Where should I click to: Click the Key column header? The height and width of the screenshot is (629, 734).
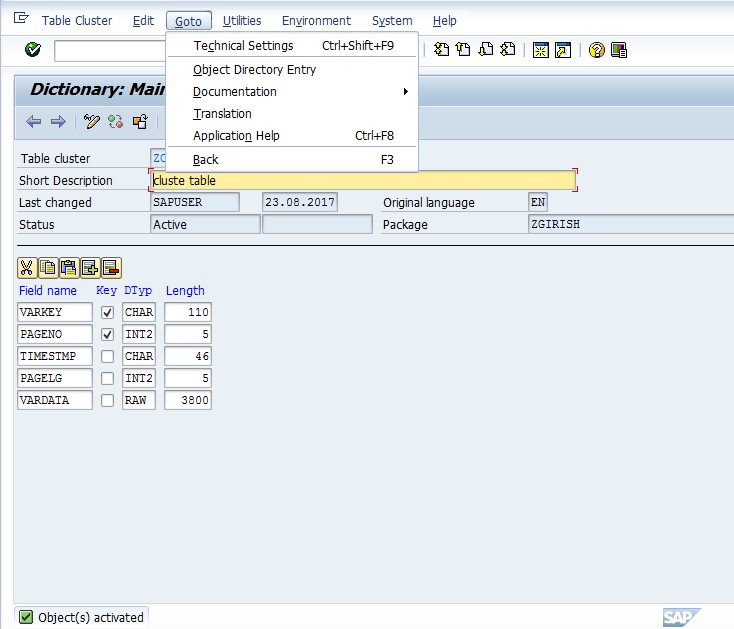point(106,291)
